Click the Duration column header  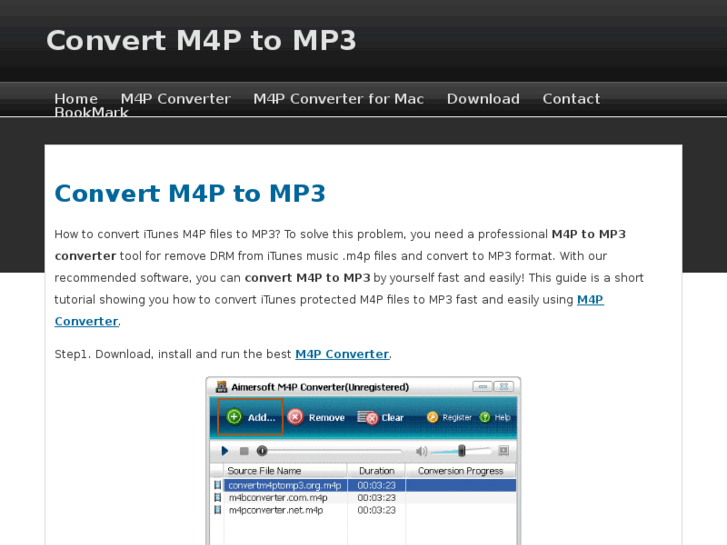(x=376, y=471)
